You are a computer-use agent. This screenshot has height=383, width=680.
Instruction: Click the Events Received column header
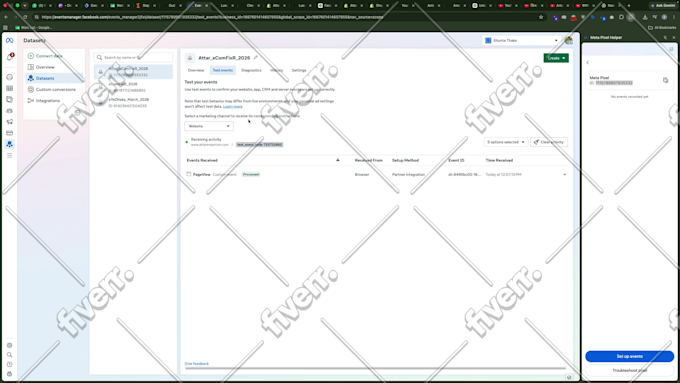(202, 160)
